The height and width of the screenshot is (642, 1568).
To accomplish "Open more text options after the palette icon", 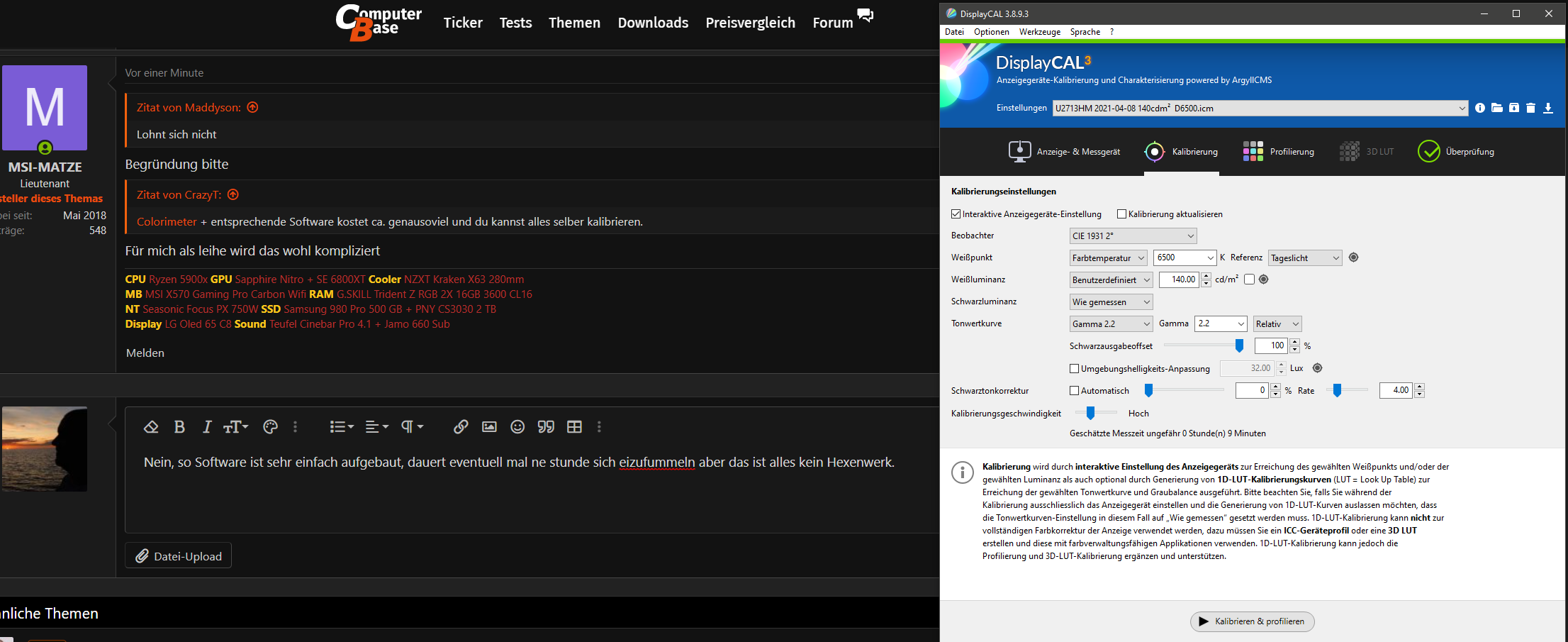I will [x=295, y=426].
